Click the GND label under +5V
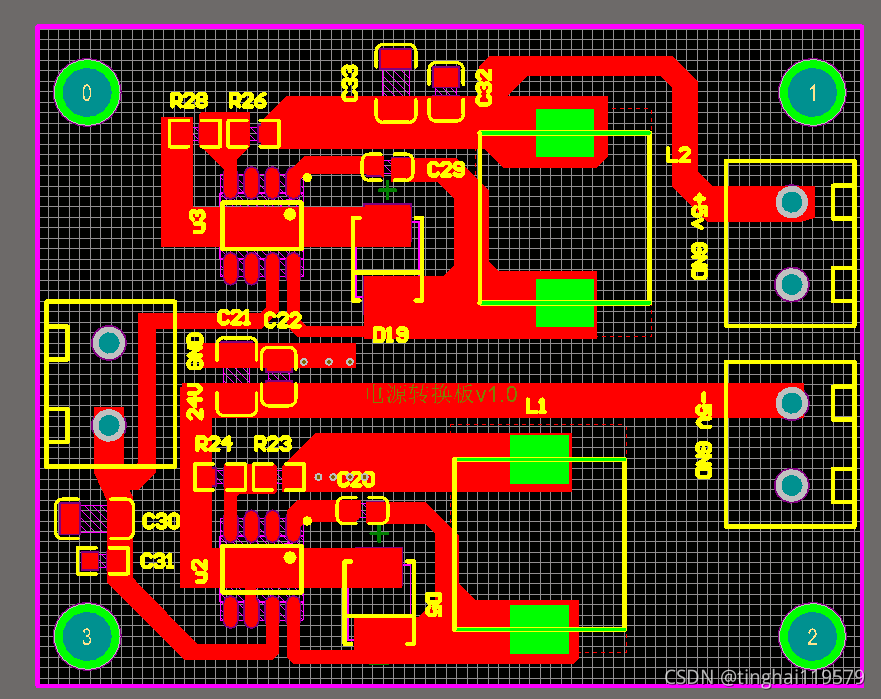Screen dimensions: 881x699 (x=699, y=261)
